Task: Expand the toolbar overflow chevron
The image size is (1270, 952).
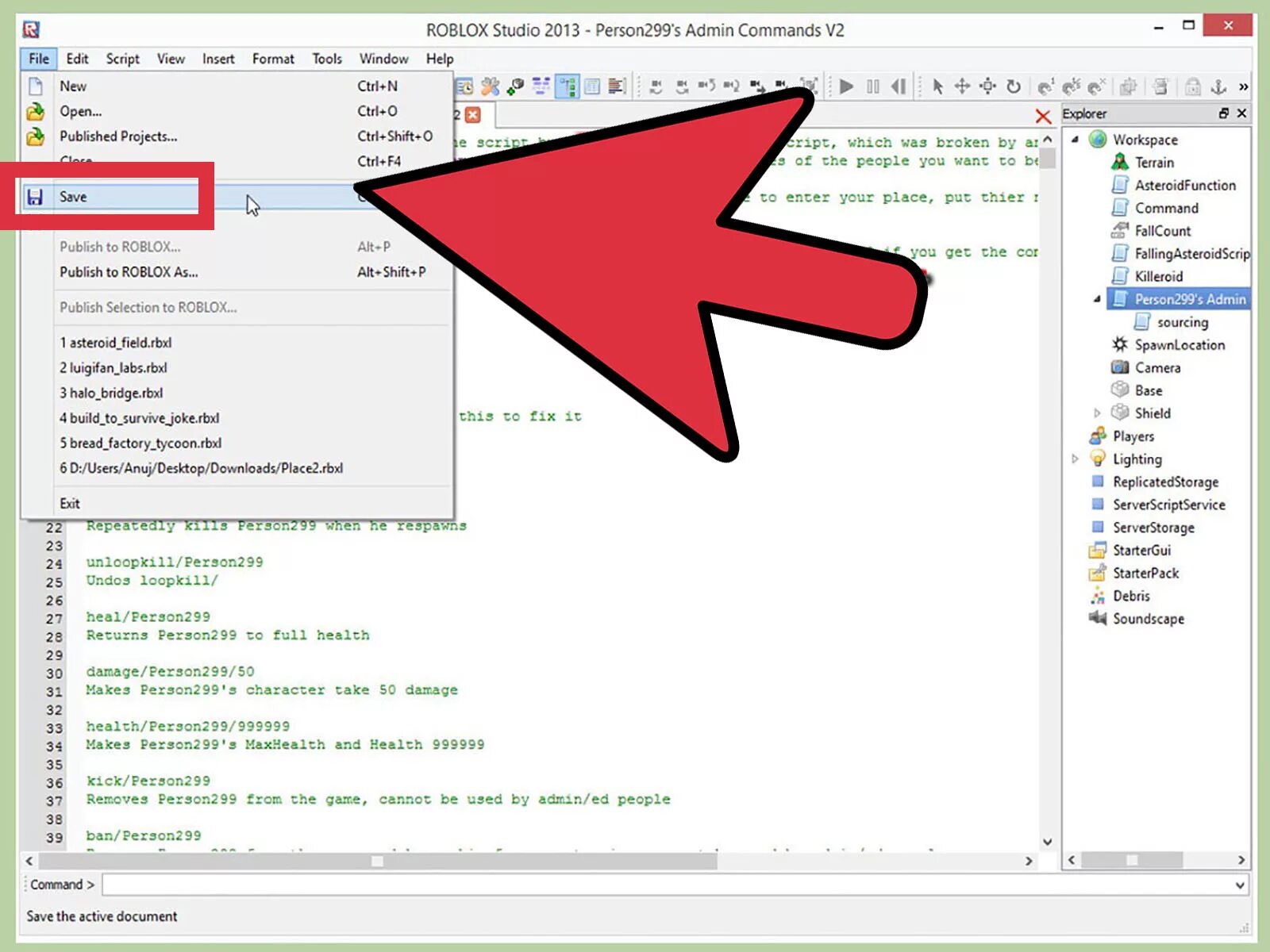Action: 1243,86
